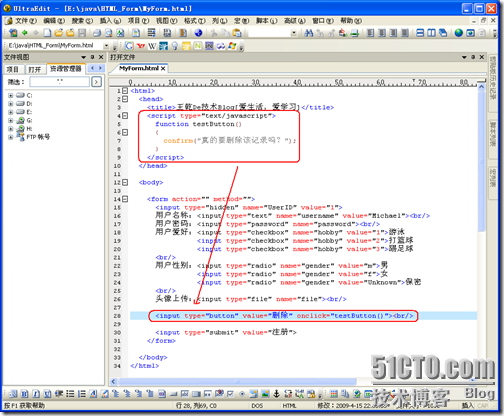Close the 文件视图 panel
Image resolution: width=504 pixels, height=416 pixels.
pyautogui.click(x=101, y=57)
